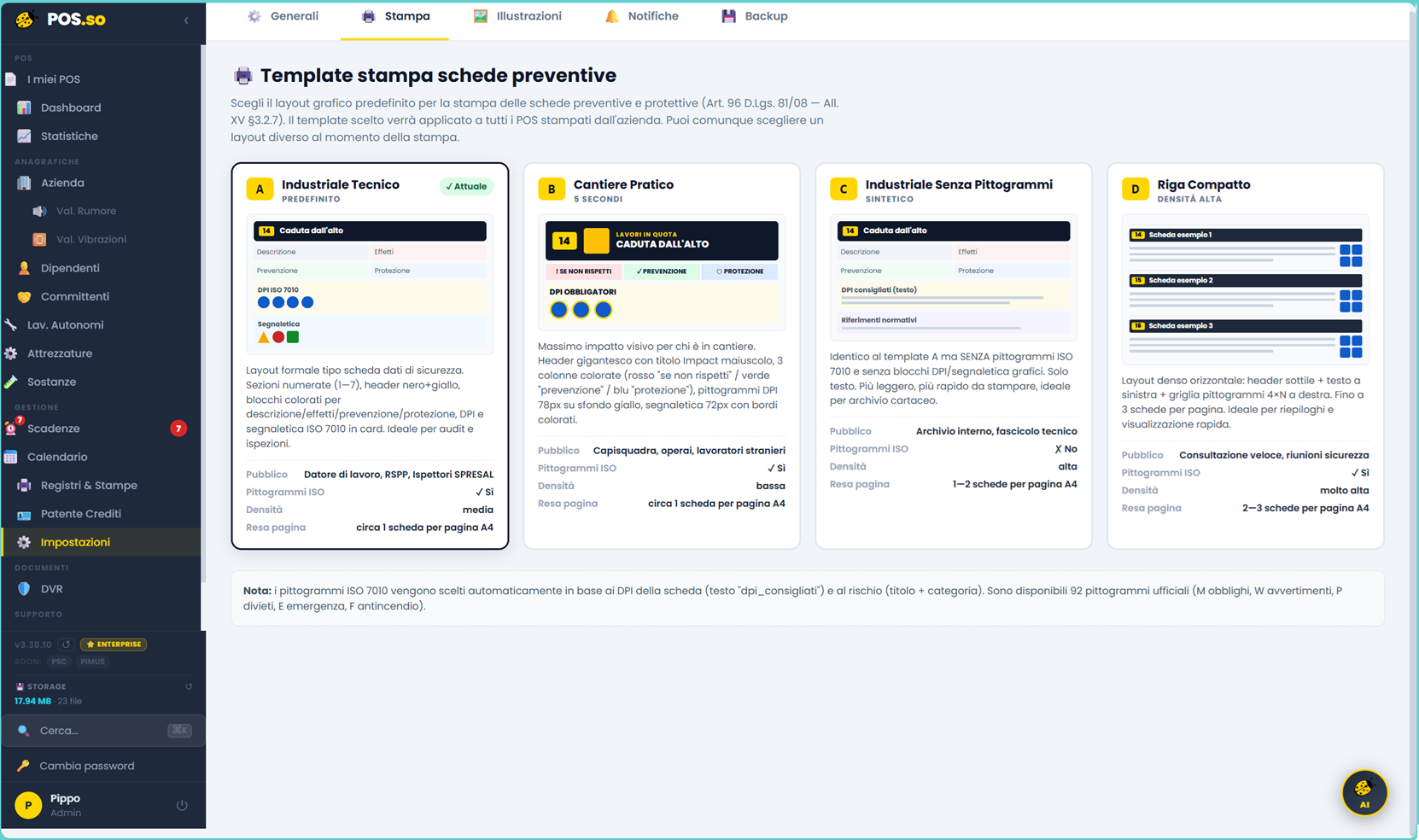Click the Nota about ISO 7010 pictograms
1419x840 pixels.
click(x=808, y=598)
